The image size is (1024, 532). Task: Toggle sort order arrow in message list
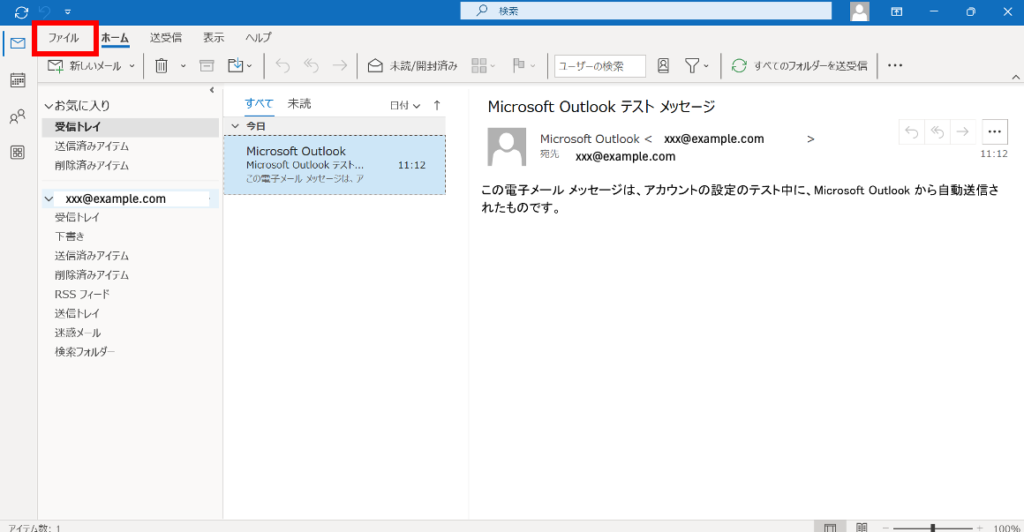point(436,105)
